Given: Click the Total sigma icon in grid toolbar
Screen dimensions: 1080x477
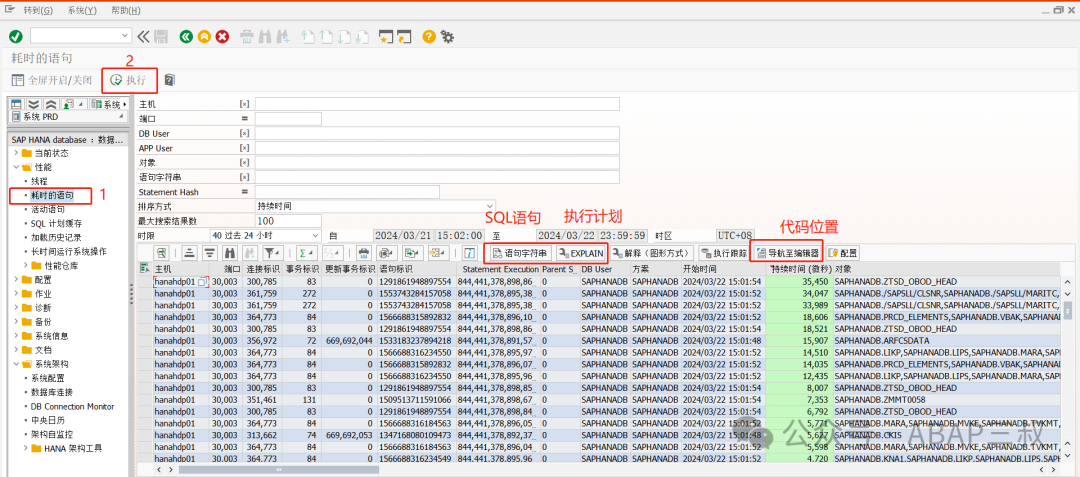Looking at the screenshot, I should click(305, 253).
